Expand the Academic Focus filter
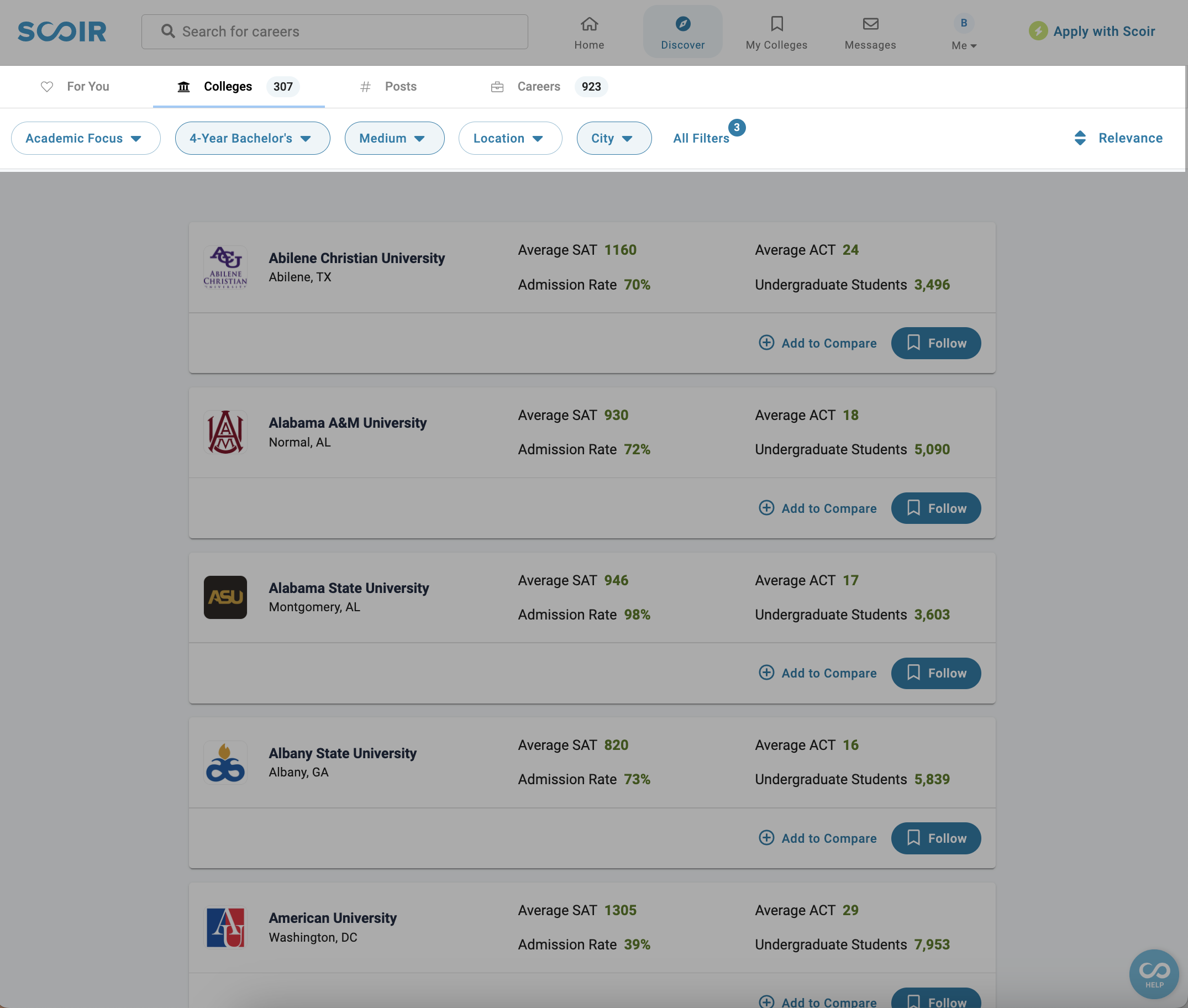This screenshot has height=1008, width=1188. 86,138
